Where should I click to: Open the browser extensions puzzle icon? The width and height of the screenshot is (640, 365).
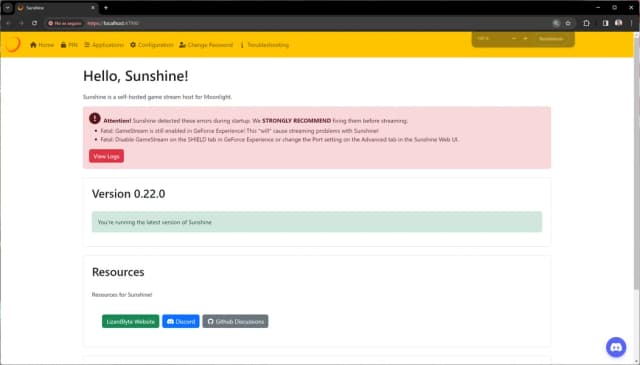click(x=587, y=23)
